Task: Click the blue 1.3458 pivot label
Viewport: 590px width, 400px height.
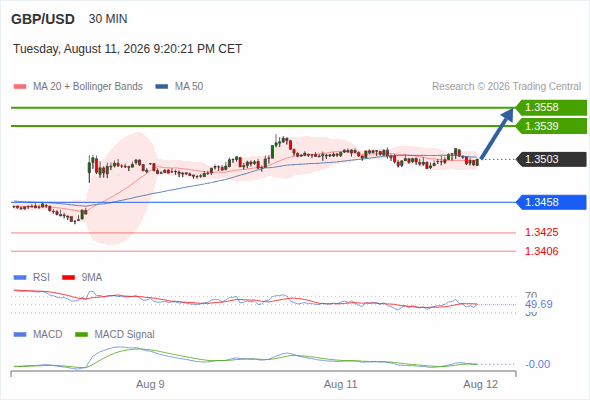Action: (x=551, y=202)
